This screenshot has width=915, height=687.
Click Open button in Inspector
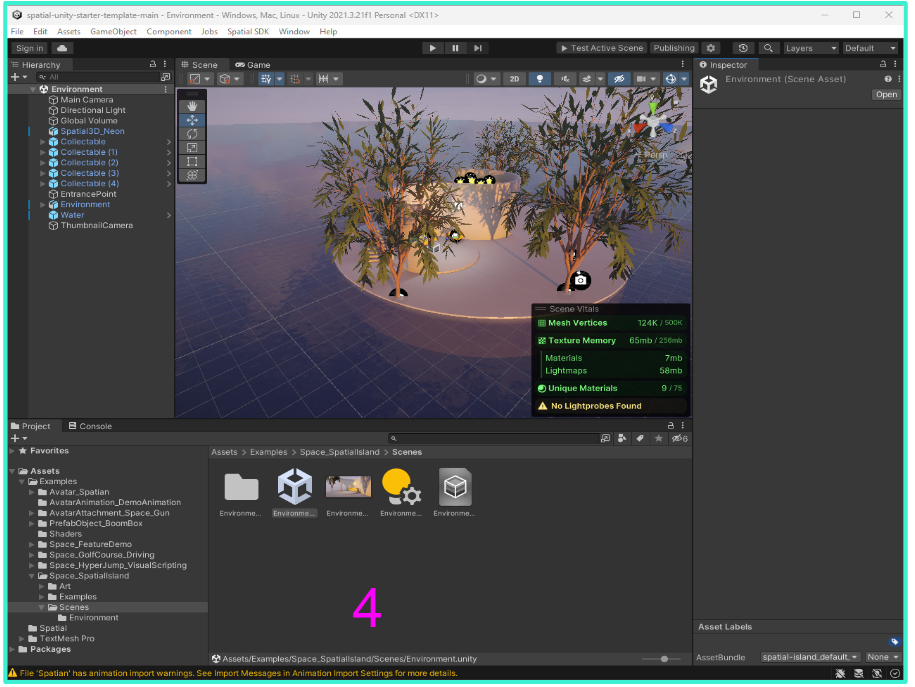coord(886,95)
